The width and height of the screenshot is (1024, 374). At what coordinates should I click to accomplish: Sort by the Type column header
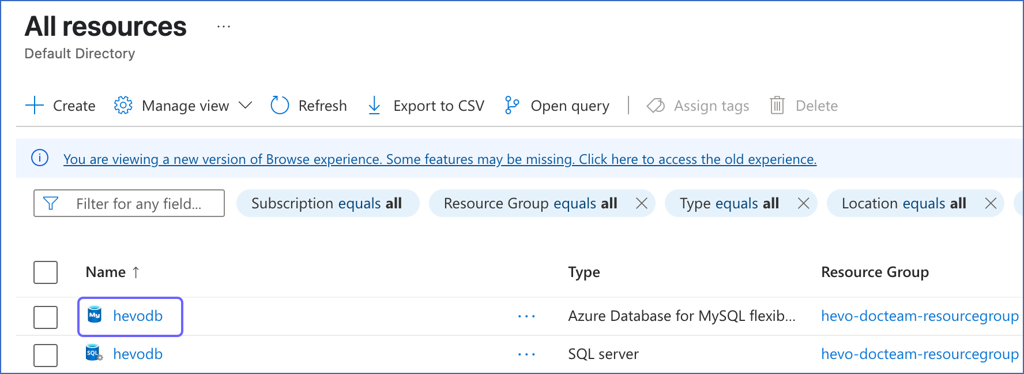[x=584, y=272]
